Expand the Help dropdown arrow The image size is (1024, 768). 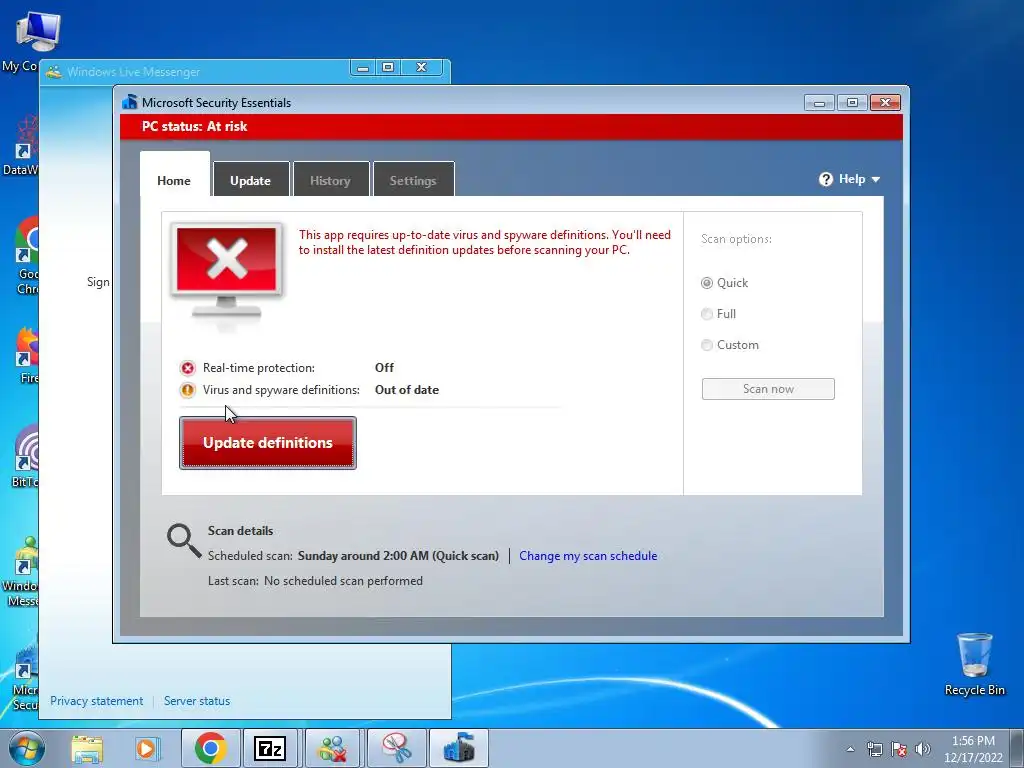coord(876,180)
